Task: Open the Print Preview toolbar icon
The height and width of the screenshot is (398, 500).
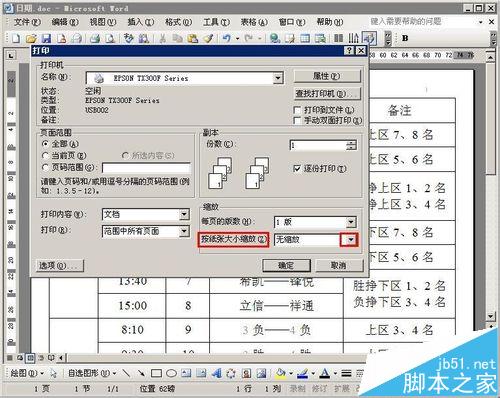Action: click(110, 38)
